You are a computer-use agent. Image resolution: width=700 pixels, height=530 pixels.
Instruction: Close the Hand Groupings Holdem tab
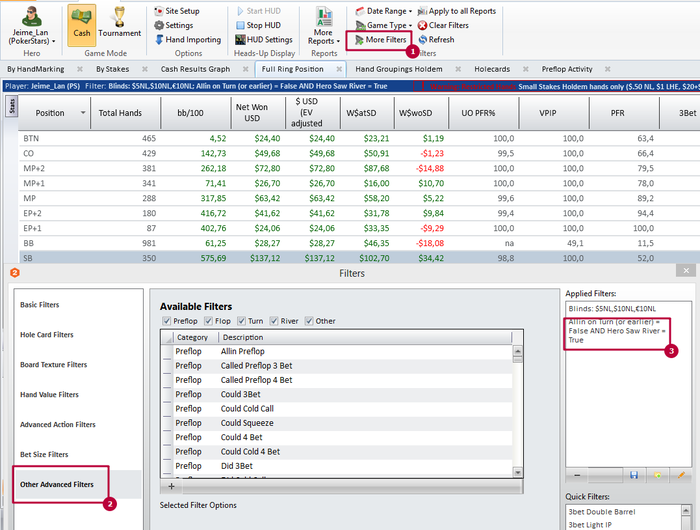(458, 69)
